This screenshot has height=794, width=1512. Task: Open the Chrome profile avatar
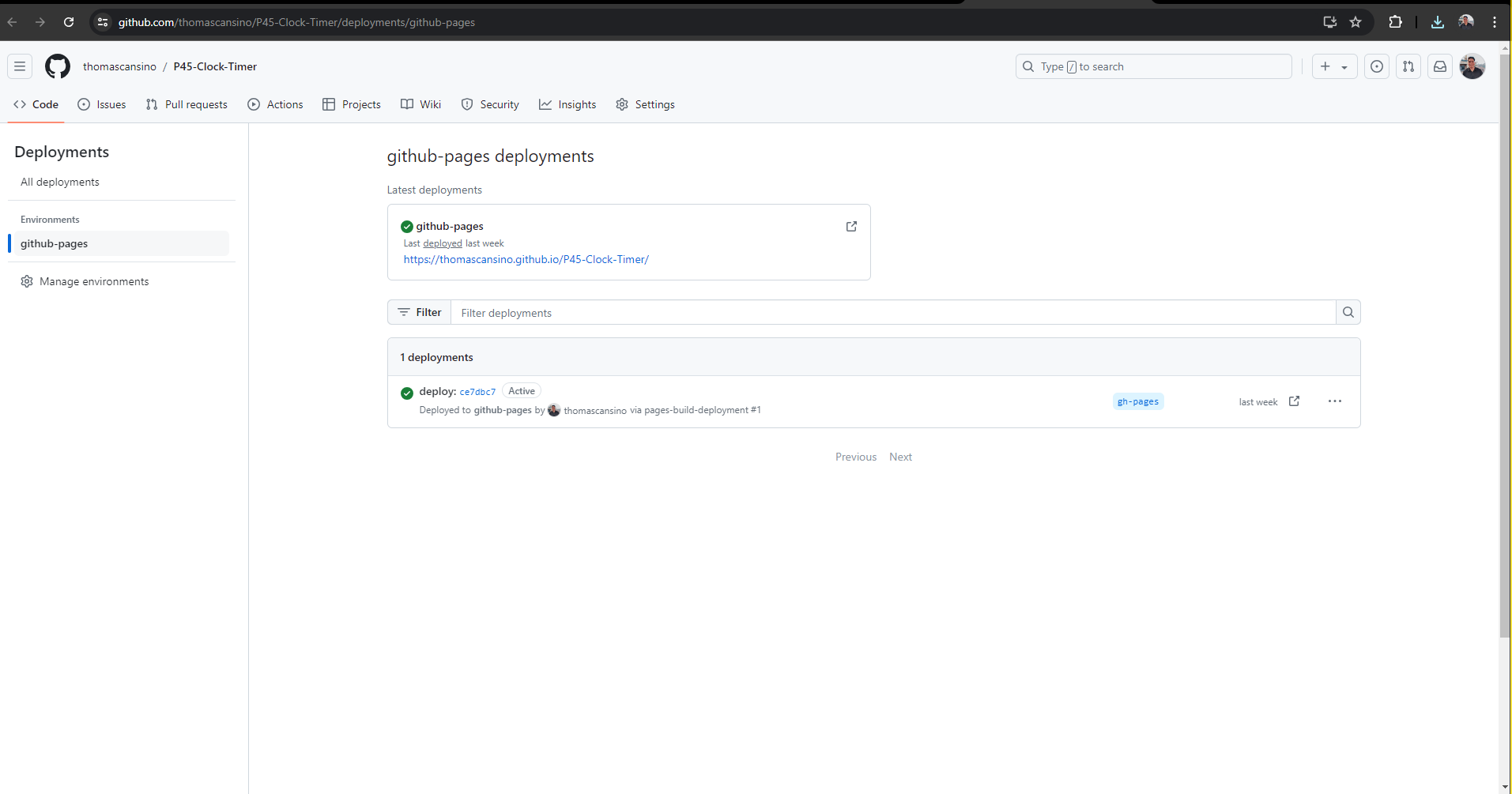1466,22
